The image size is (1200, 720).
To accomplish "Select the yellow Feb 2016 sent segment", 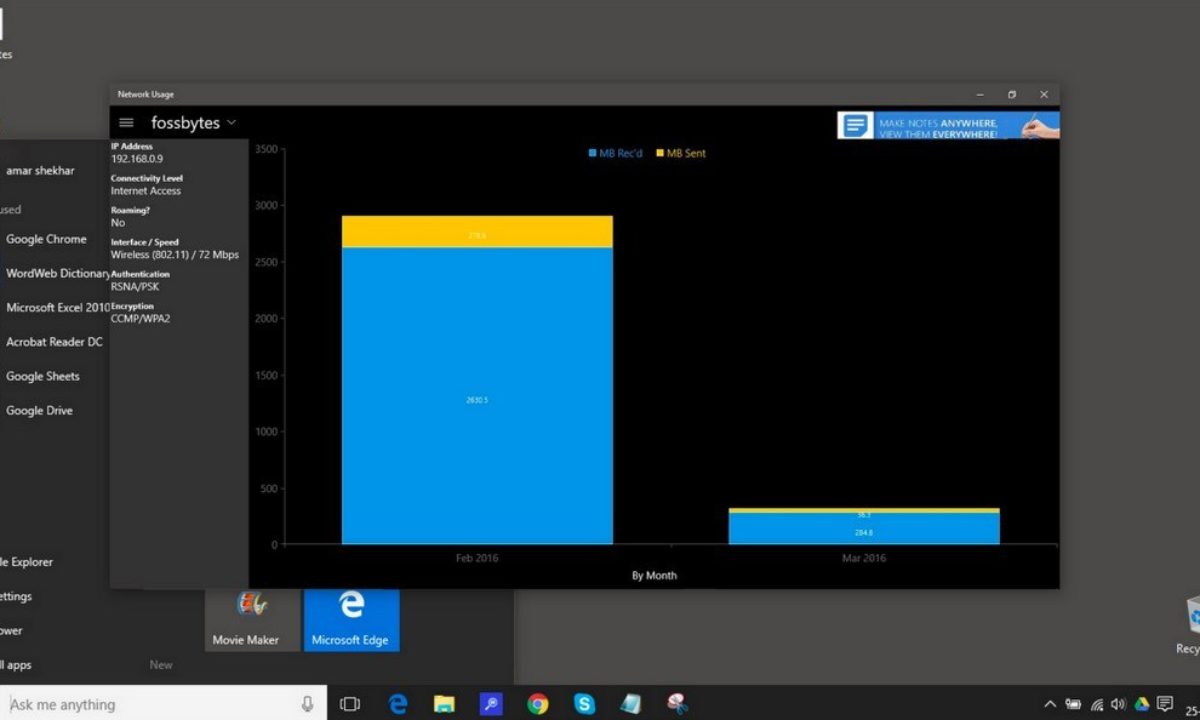I will click(477, 232).
